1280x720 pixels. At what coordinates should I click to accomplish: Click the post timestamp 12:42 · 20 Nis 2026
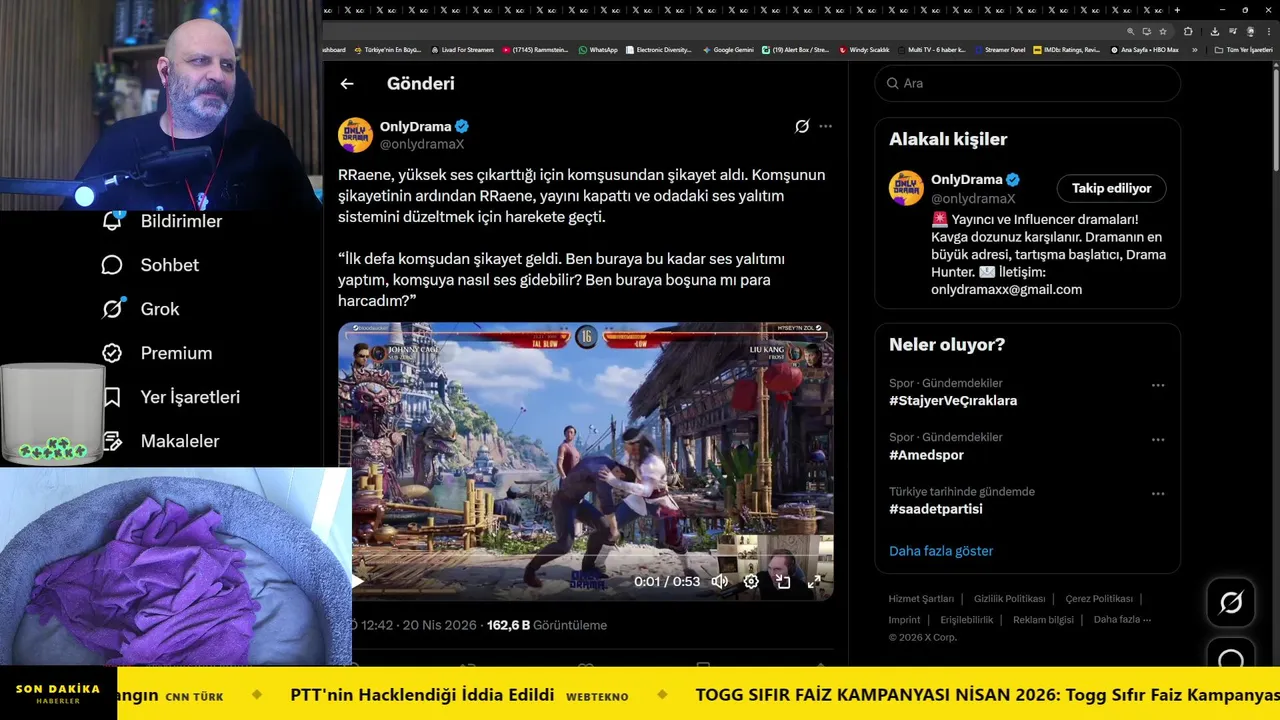(x=419, y=625)
